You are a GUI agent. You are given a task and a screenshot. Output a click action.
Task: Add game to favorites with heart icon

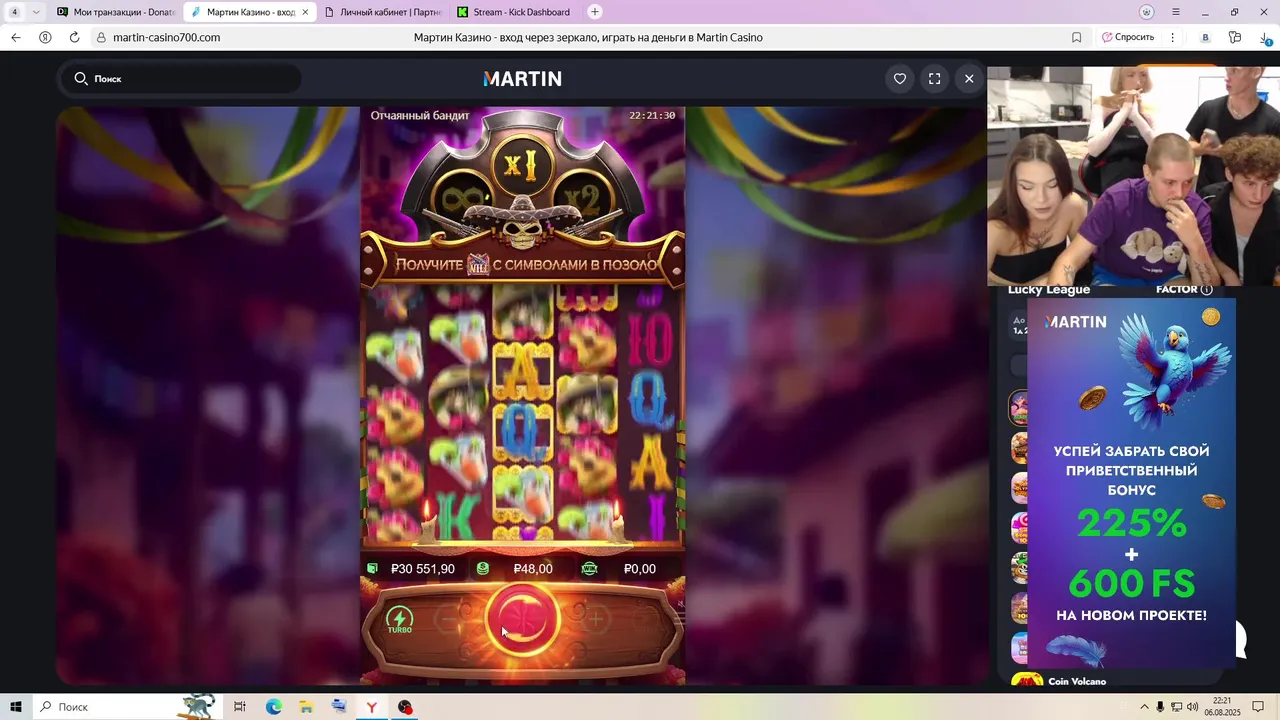(x=900, y=78)
